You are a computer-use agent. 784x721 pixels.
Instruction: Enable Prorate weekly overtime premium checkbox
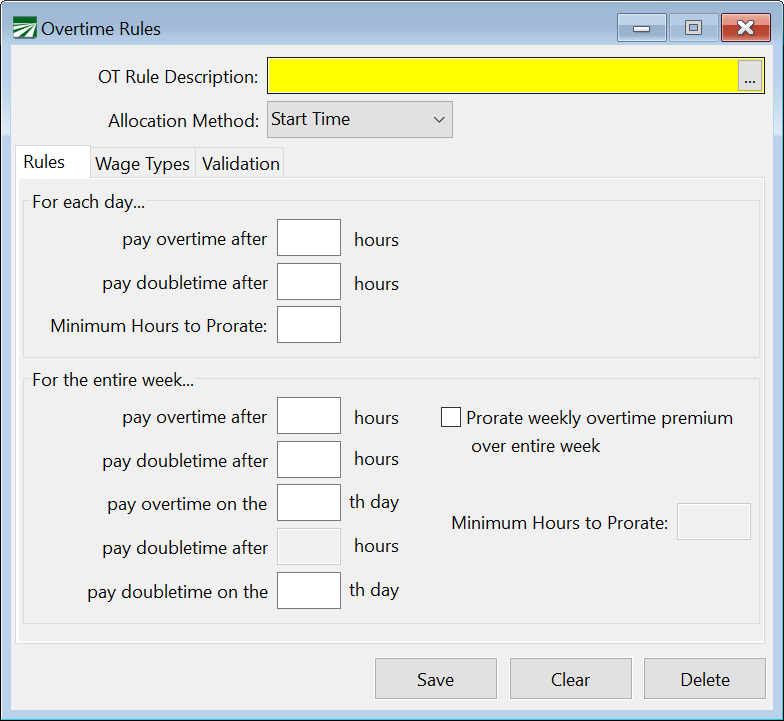[x=451, y=418]
